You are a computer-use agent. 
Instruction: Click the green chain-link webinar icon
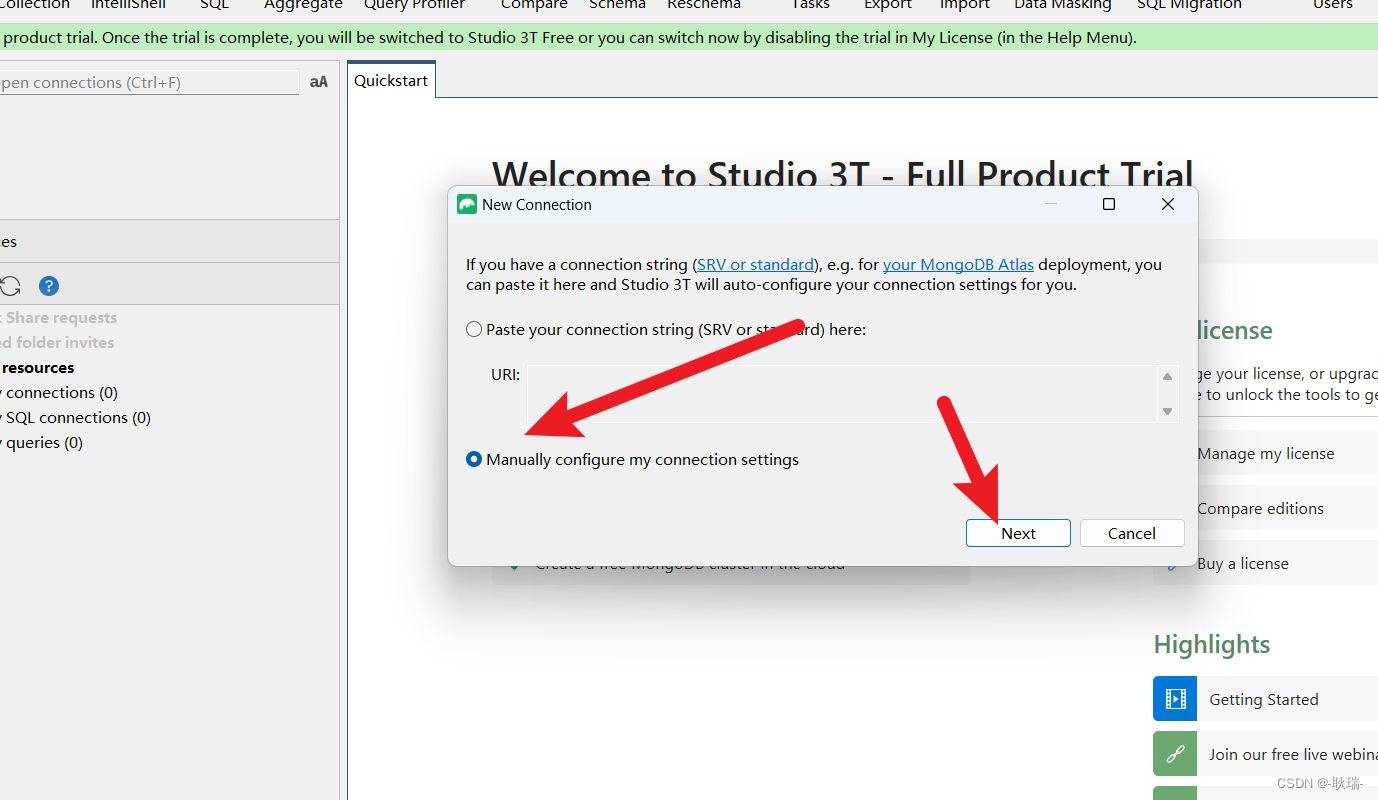(1175, 754)
